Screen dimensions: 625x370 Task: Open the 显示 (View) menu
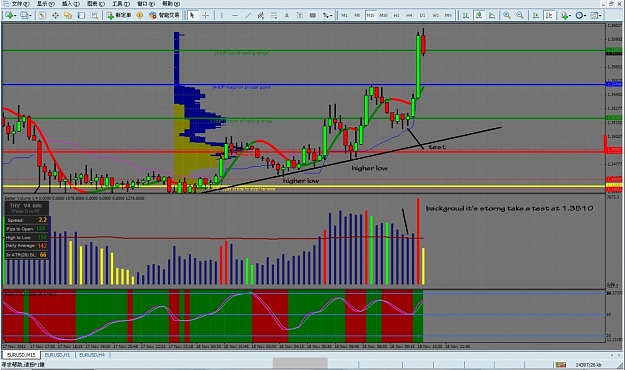(45, 4)
